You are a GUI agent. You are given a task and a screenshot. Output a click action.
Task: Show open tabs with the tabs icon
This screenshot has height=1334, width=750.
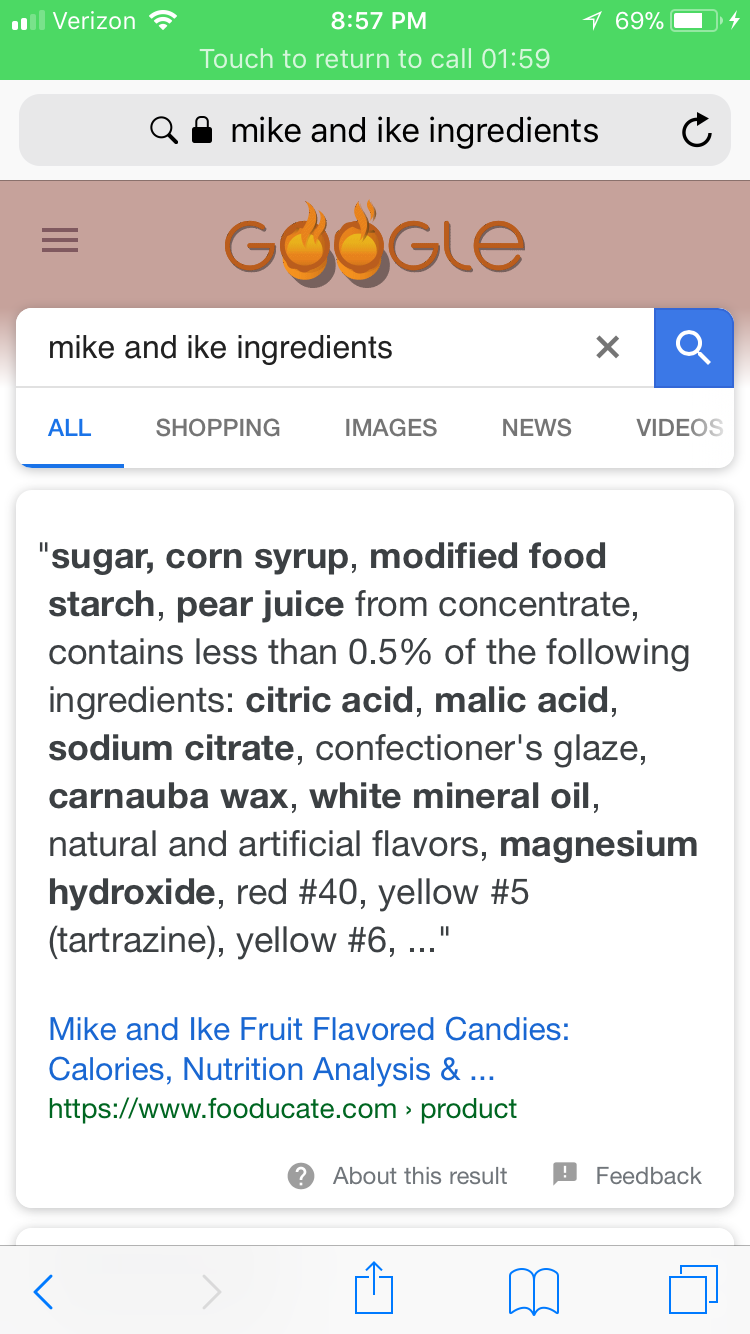click(692, 1290)
